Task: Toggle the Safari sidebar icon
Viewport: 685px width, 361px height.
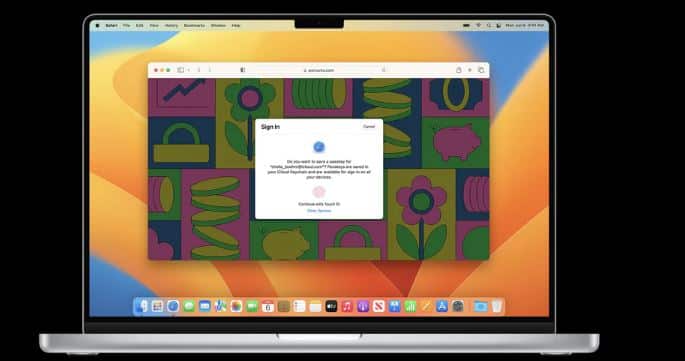Action: click(x=180, y=70)
